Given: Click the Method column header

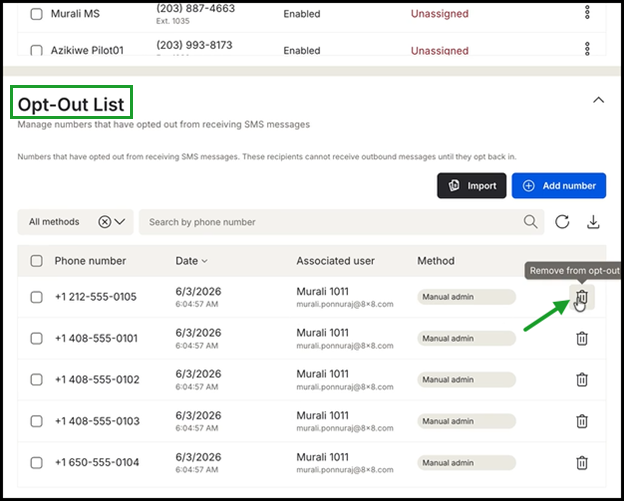Looking at the screenshot, I should [x=436, y=261].
